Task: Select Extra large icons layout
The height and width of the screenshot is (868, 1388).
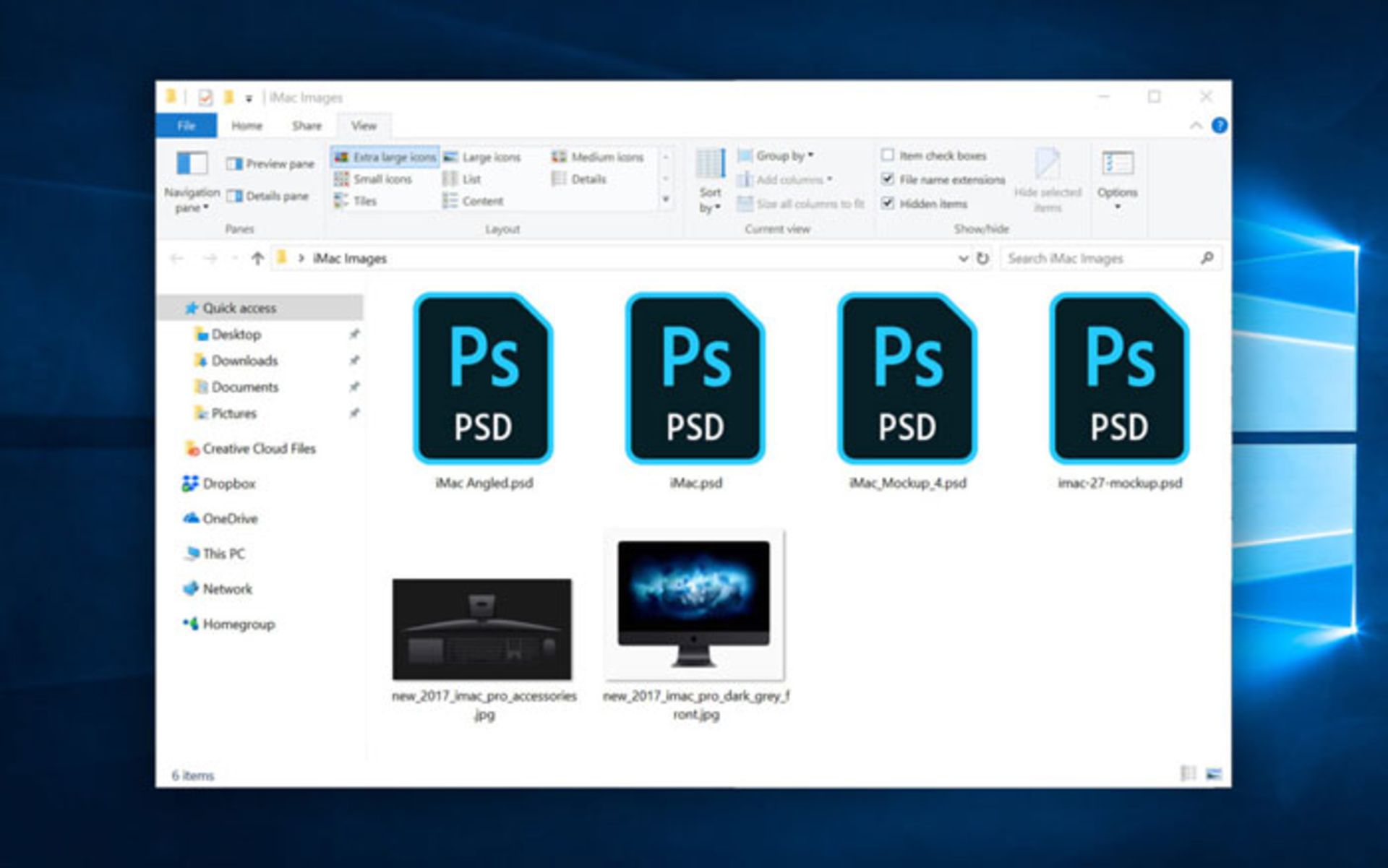Action: click(386, 157)
